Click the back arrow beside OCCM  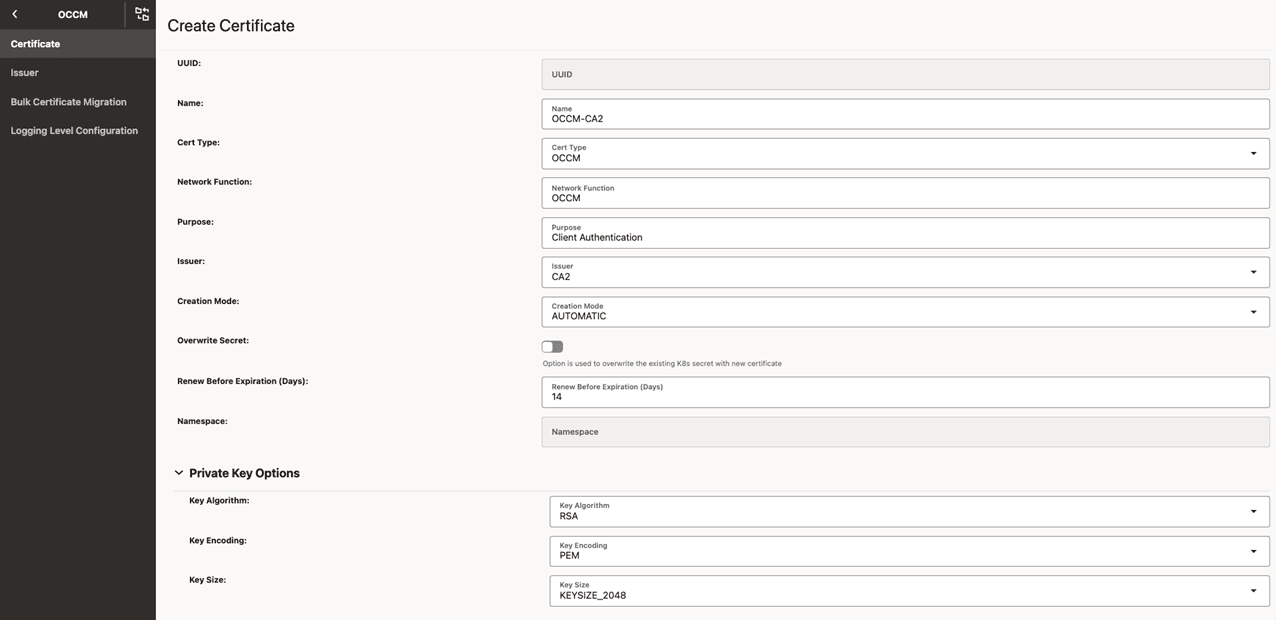(15, 14)
